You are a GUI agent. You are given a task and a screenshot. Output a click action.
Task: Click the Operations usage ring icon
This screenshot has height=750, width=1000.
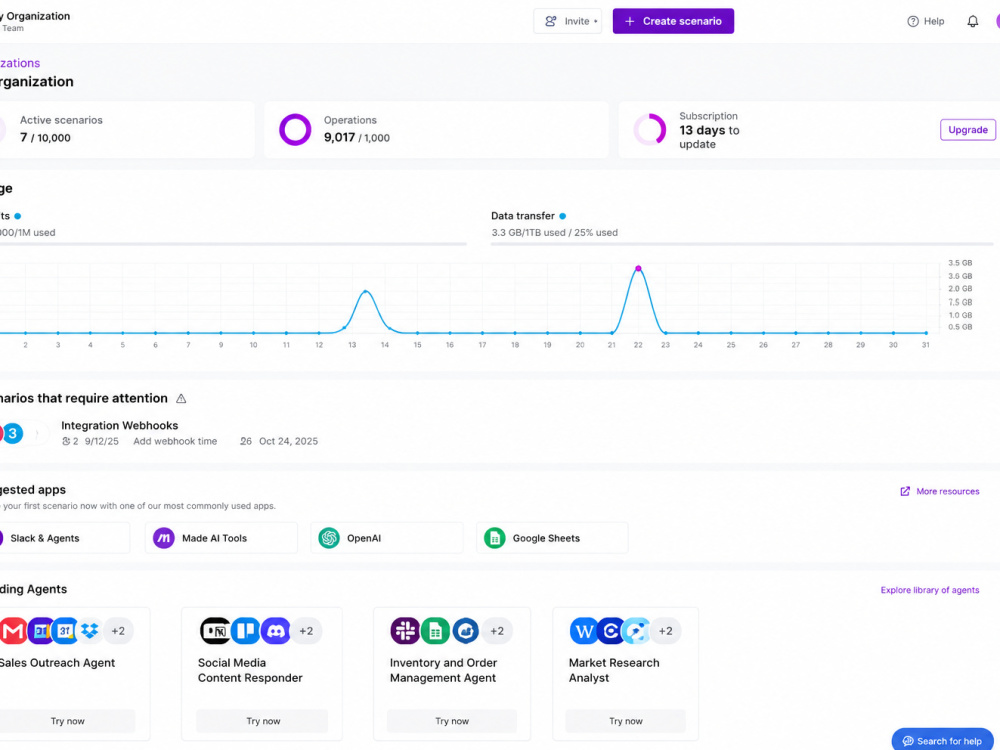click(x=295, y=129)
